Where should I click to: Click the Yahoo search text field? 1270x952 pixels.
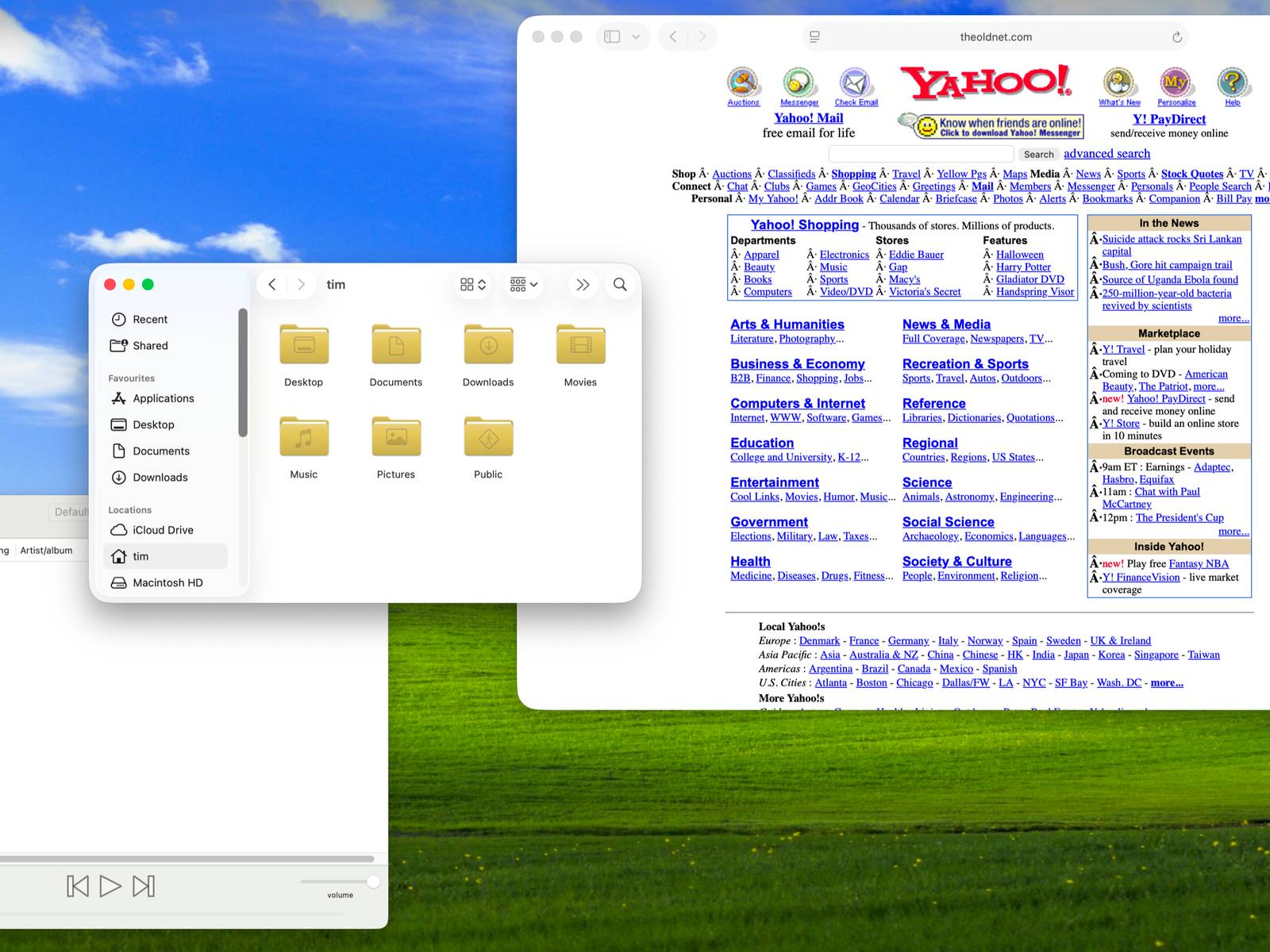[921, 154]
